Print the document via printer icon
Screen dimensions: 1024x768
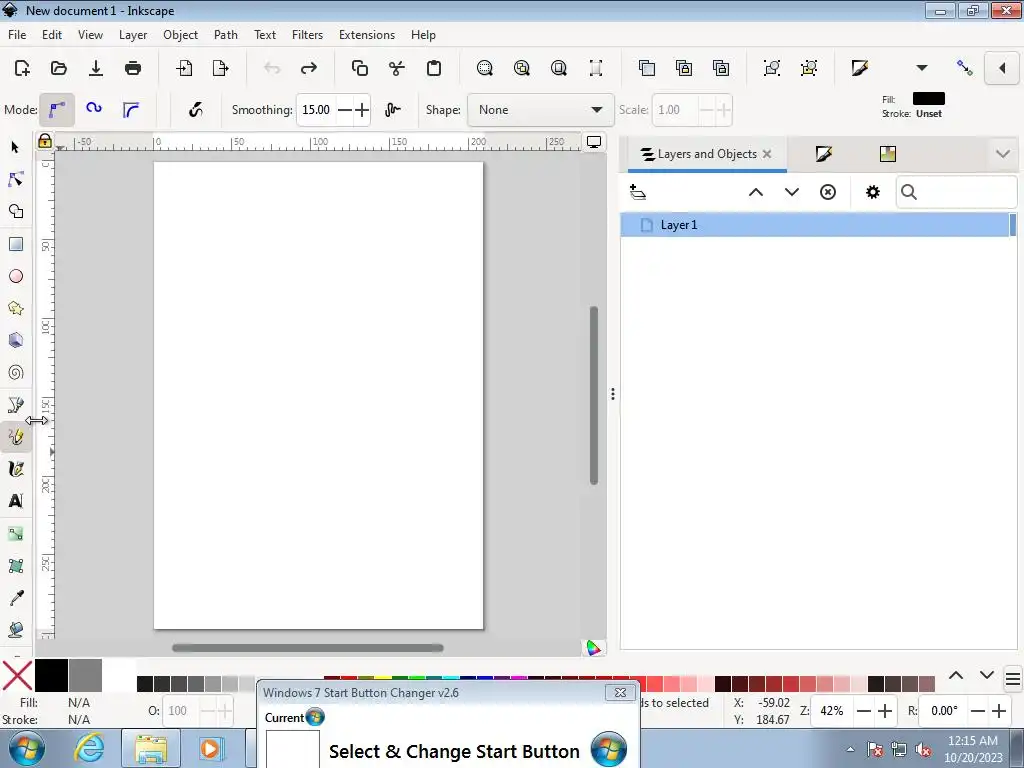133,68
